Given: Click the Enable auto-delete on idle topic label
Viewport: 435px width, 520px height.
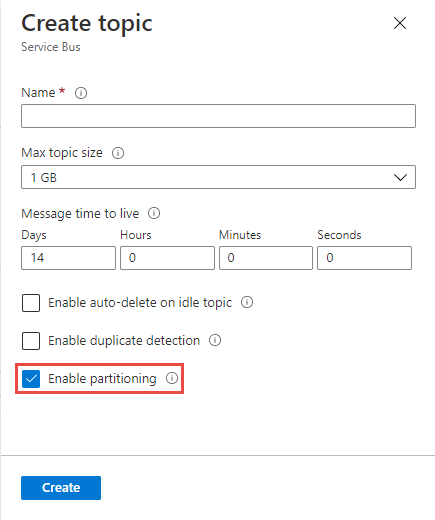Looking at the screenshot, I should point(140,303).
